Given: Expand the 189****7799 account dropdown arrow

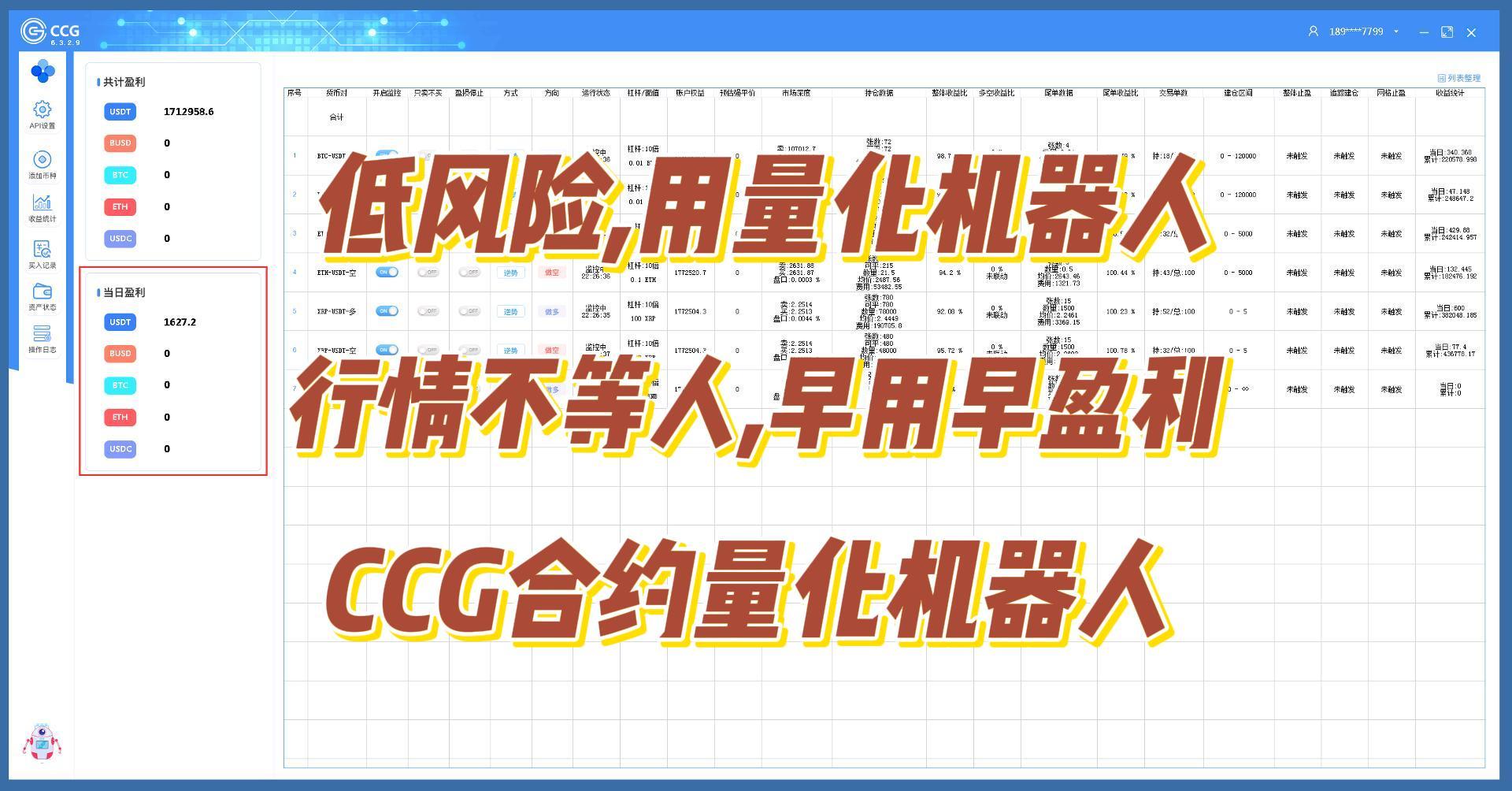Looking at the screenshot, I should (1396, 32).
